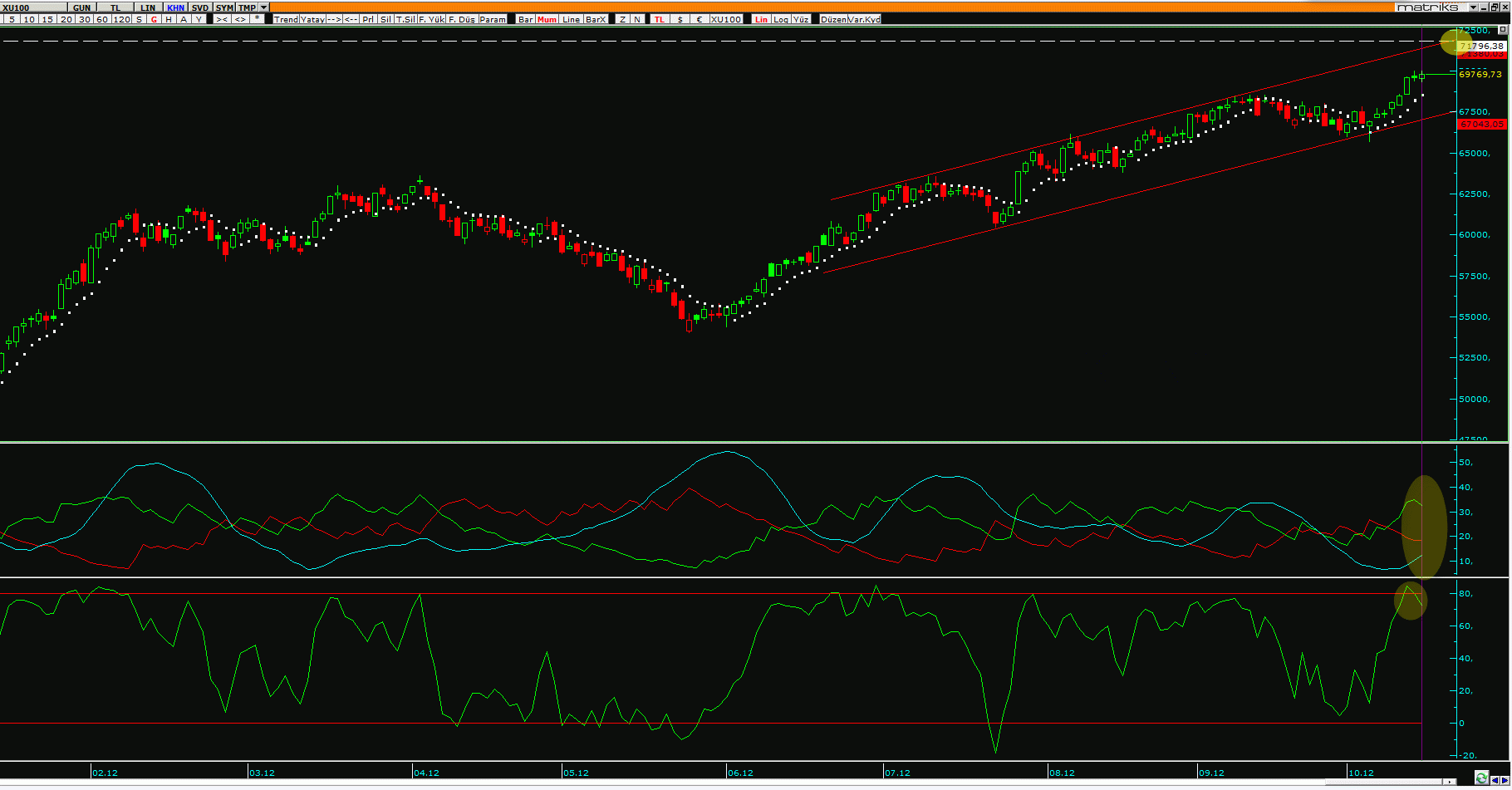This screenshot has width=1512, height=790.
Task: Open the dropdown arrow next to TMP
Action: coord(263,7)
